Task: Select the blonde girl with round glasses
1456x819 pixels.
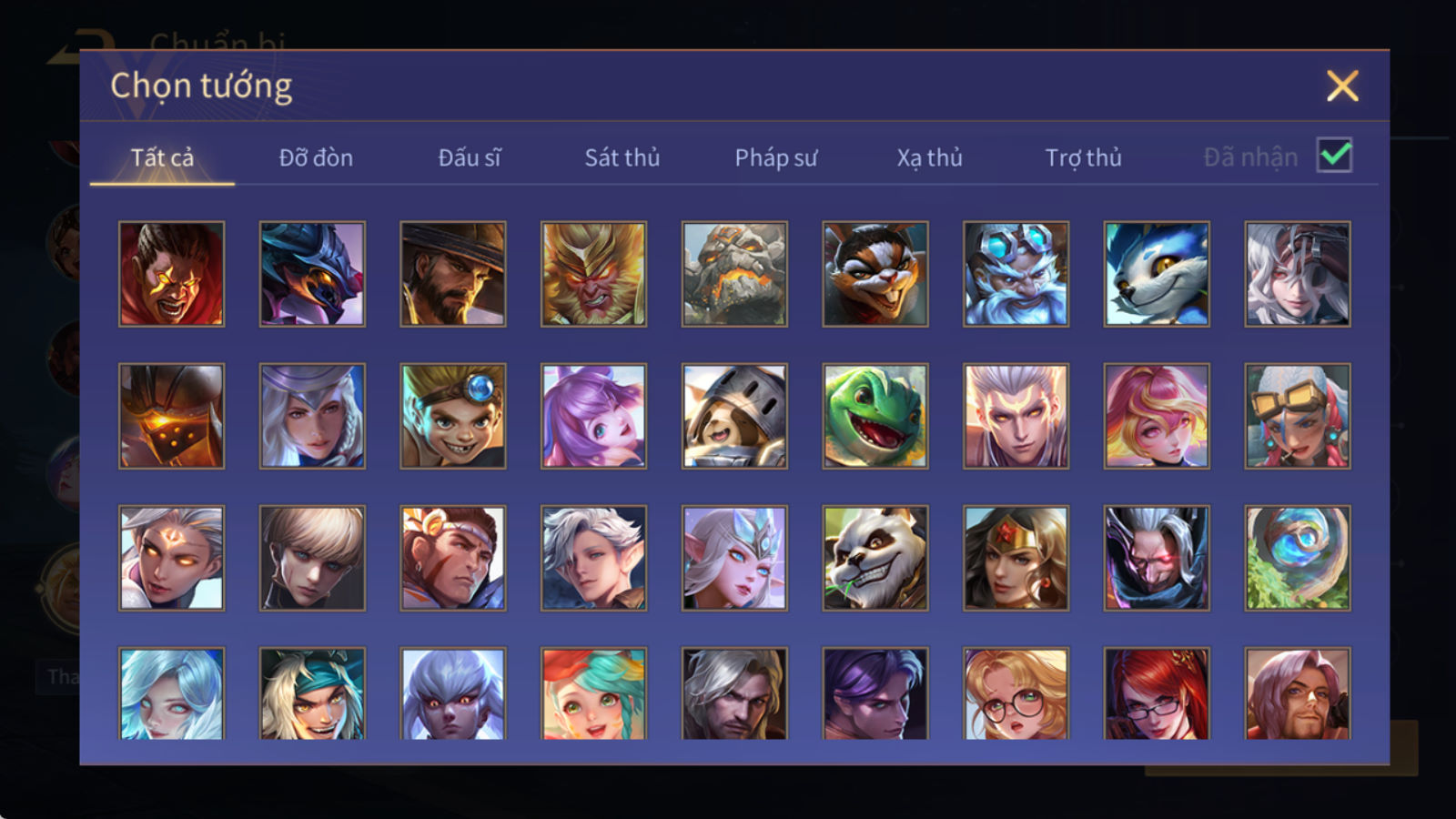Action: click(x=1016, y=693)
